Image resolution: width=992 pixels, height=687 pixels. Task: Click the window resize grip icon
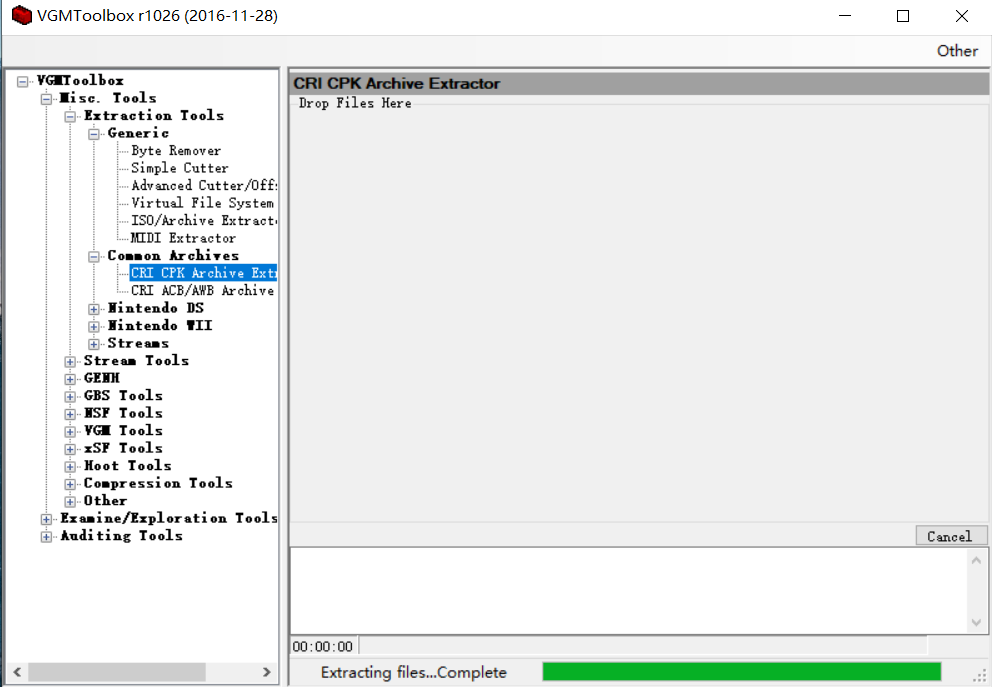tap(980, 676)
